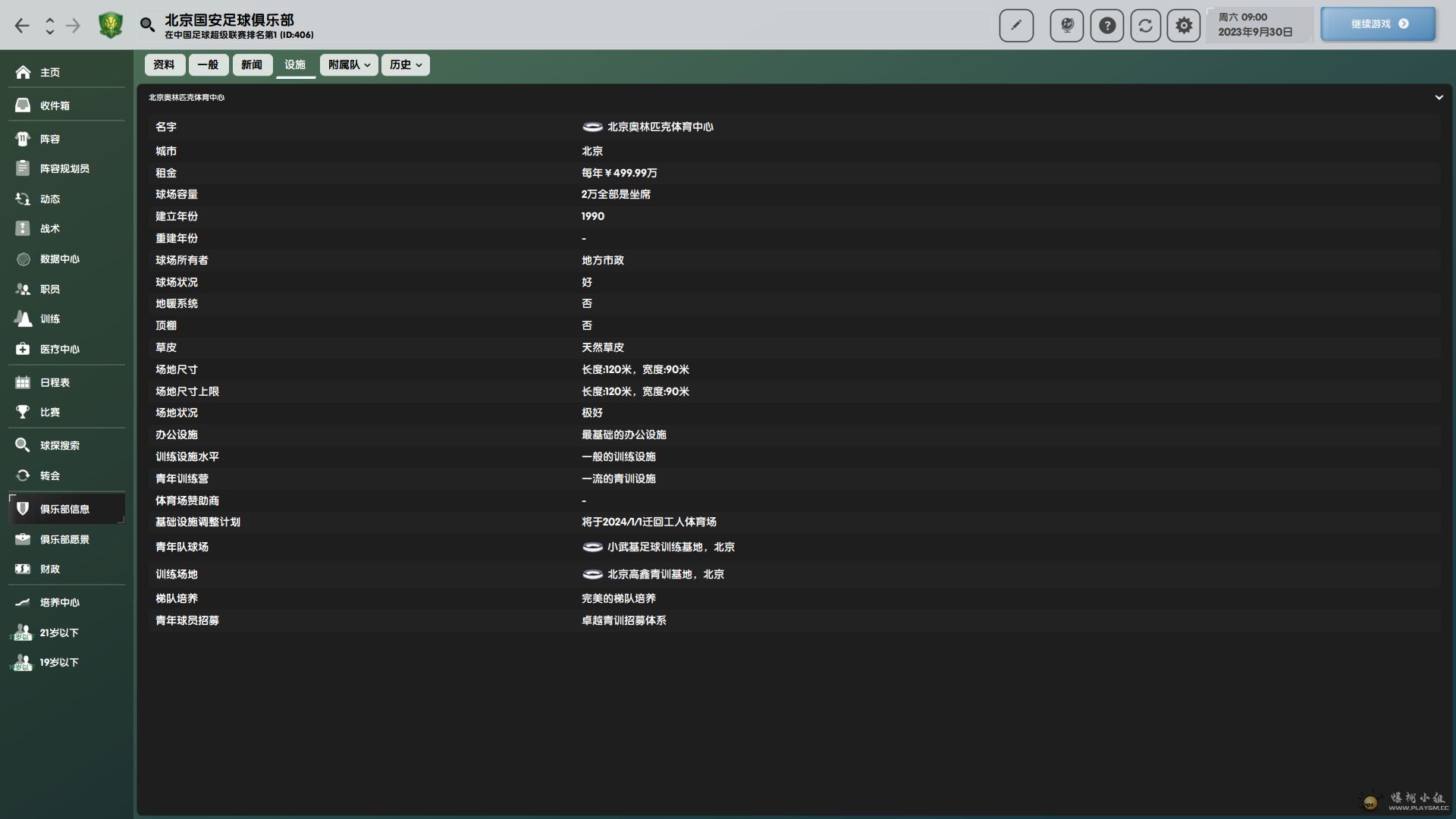This screenshot has width=1456, height=819.
Task: Open the search magnifier icon
Action: pyautogui.click(x=147, y=25)
